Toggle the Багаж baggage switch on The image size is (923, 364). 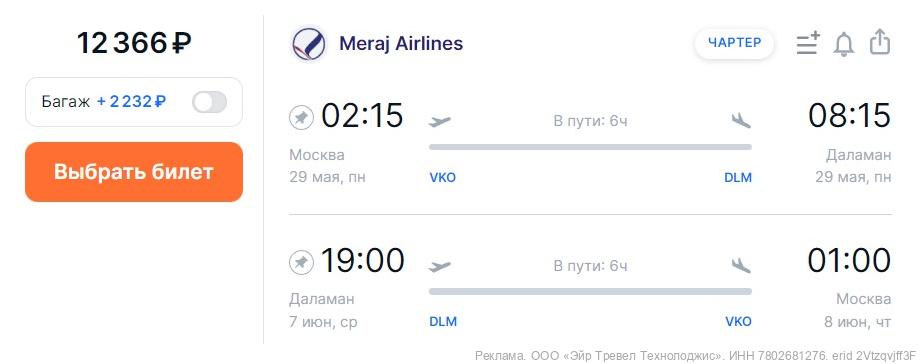209,102
